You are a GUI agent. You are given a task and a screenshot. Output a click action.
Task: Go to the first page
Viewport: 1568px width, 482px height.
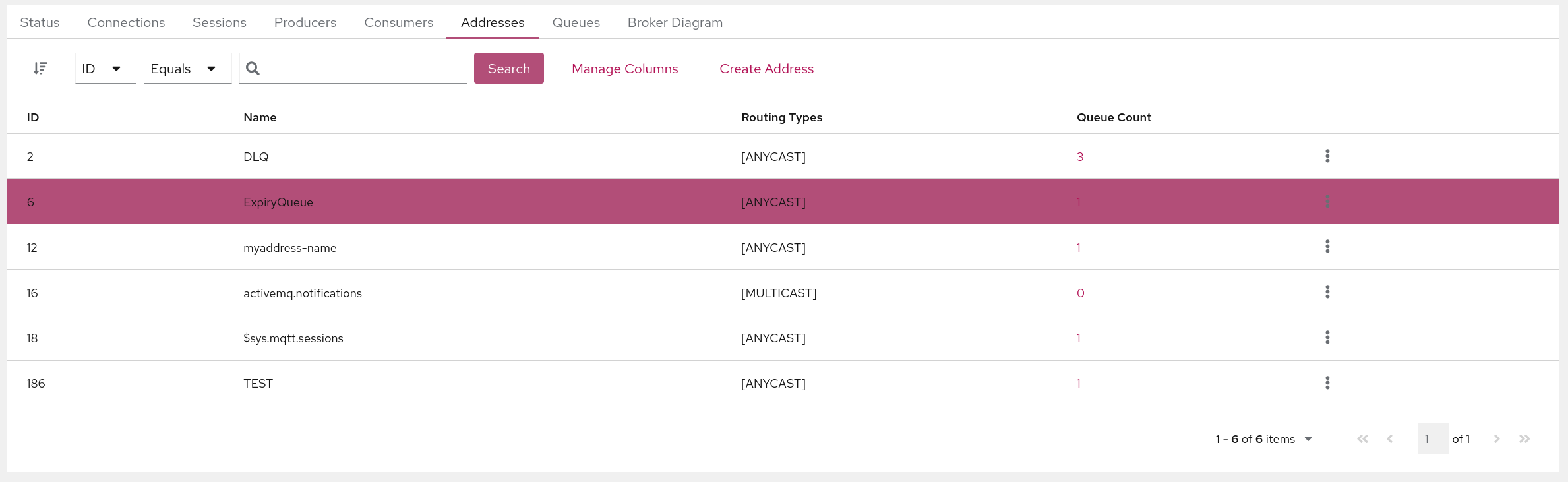[1362, 439]
